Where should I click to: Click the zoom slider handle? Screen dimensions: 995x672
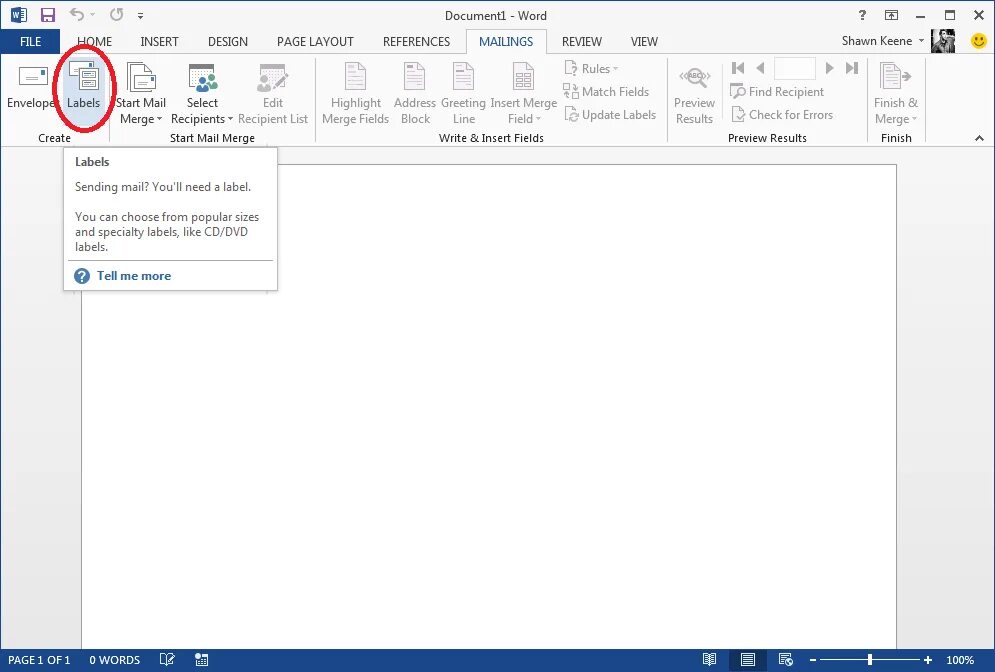(x=870, y=661)
